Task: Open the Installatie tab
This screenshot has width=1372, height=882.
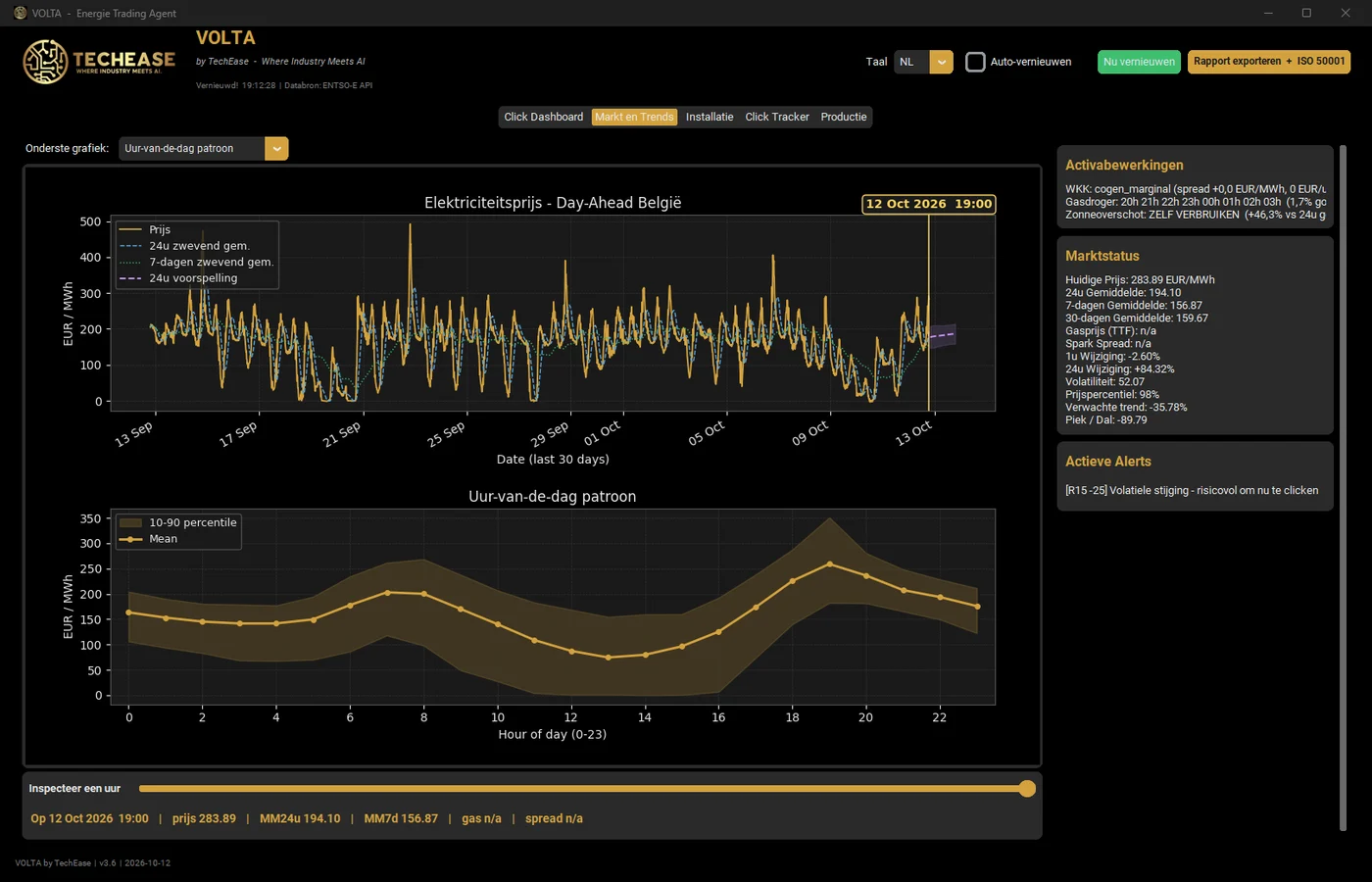Action: (x=710, y=117)
